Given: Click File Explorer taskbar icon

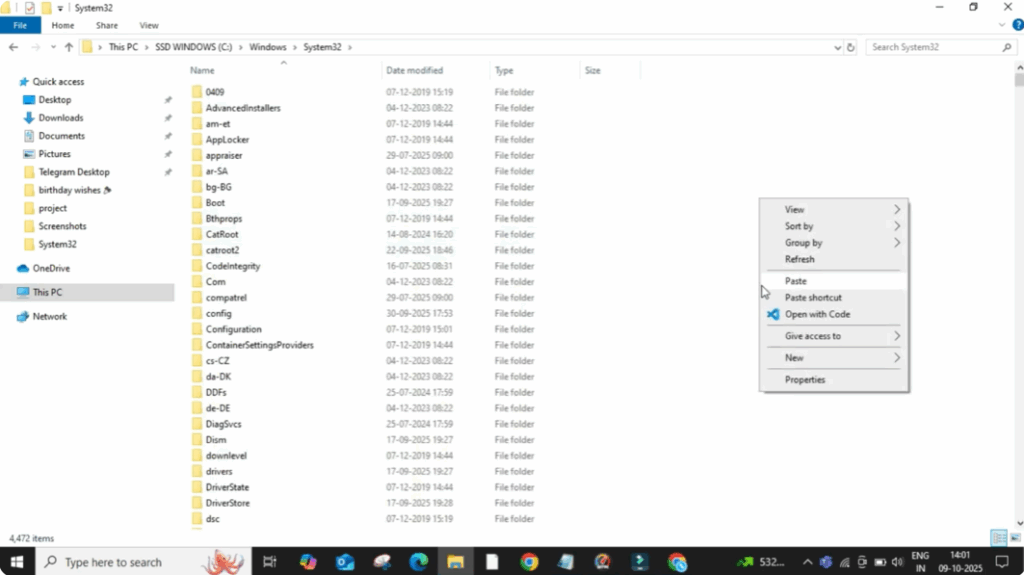Looking at the screenshot, I should 455,562.
